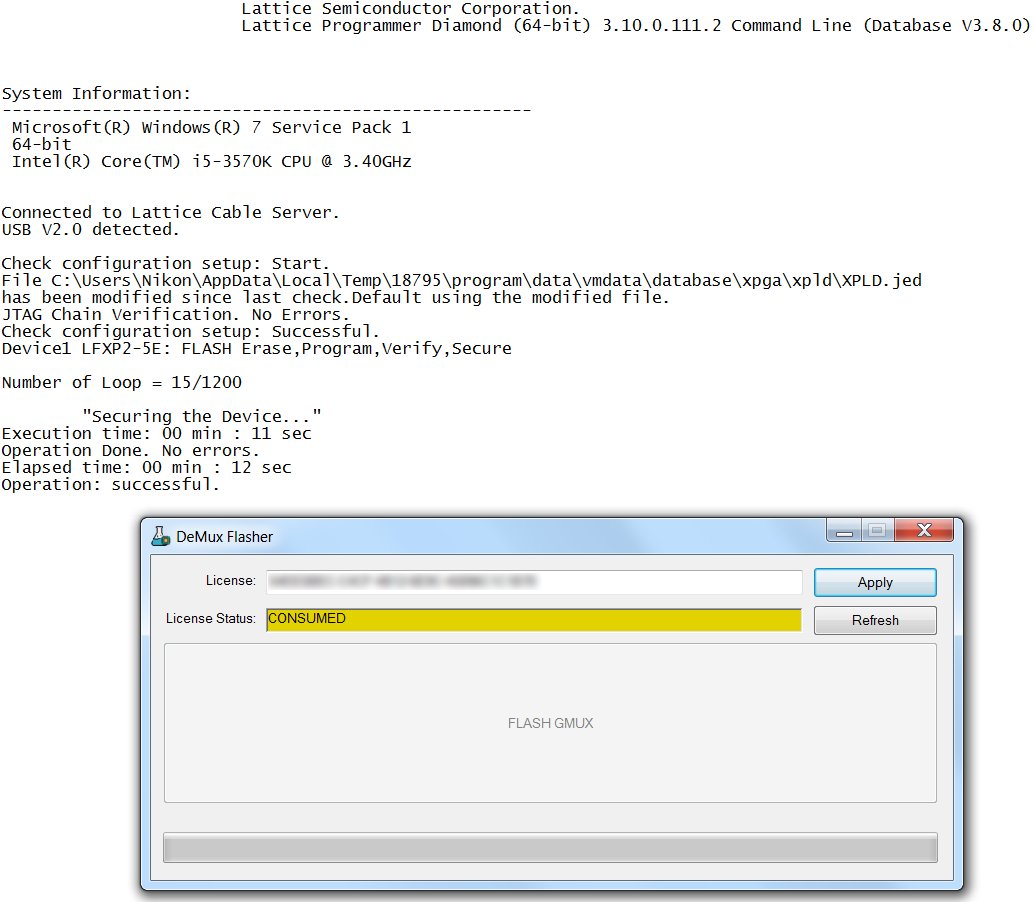
Task: Click the XPLD.jed file path line
Action: 462,280
